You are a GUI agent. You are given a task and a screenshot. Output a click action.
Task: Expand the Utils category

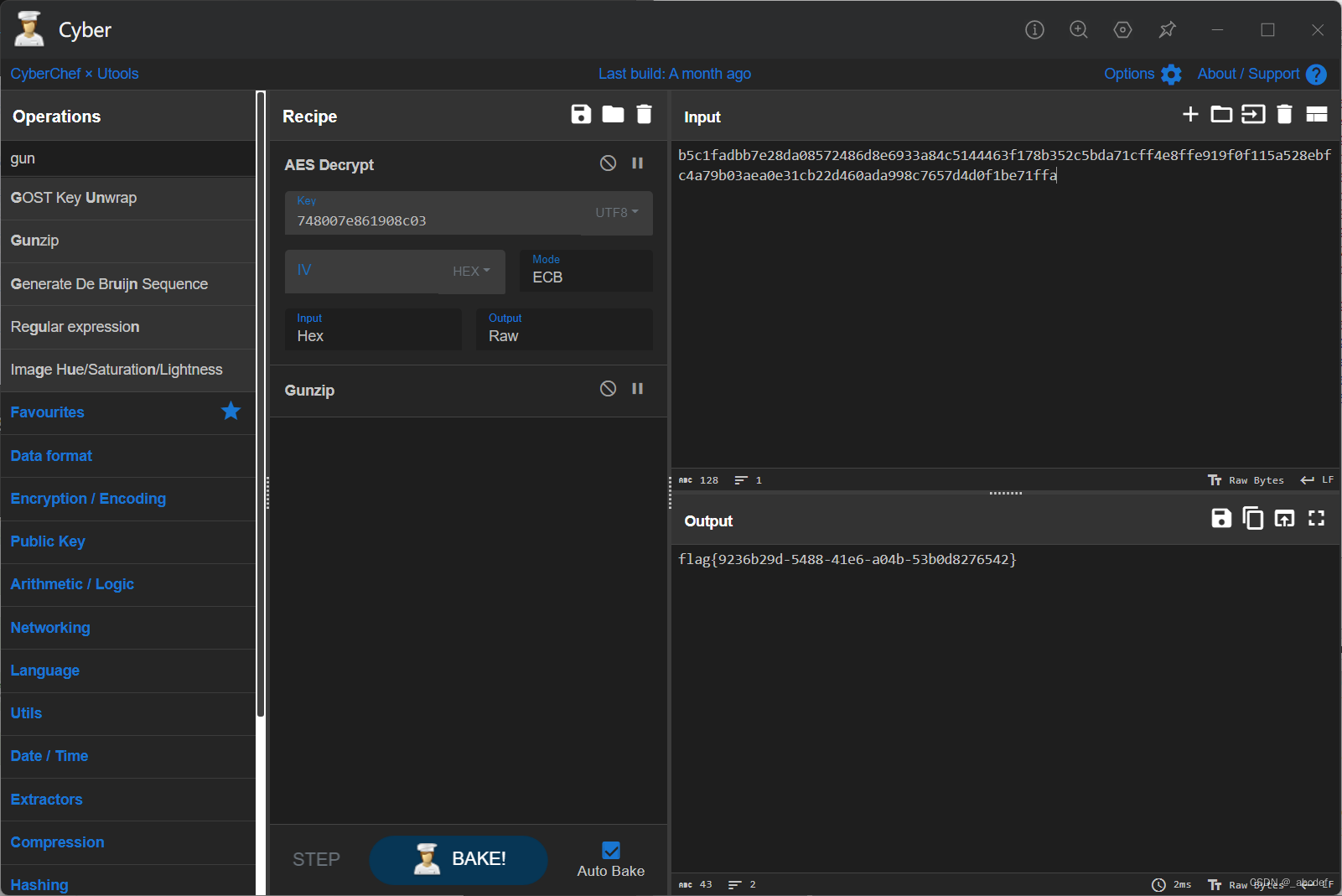point(128,713)
